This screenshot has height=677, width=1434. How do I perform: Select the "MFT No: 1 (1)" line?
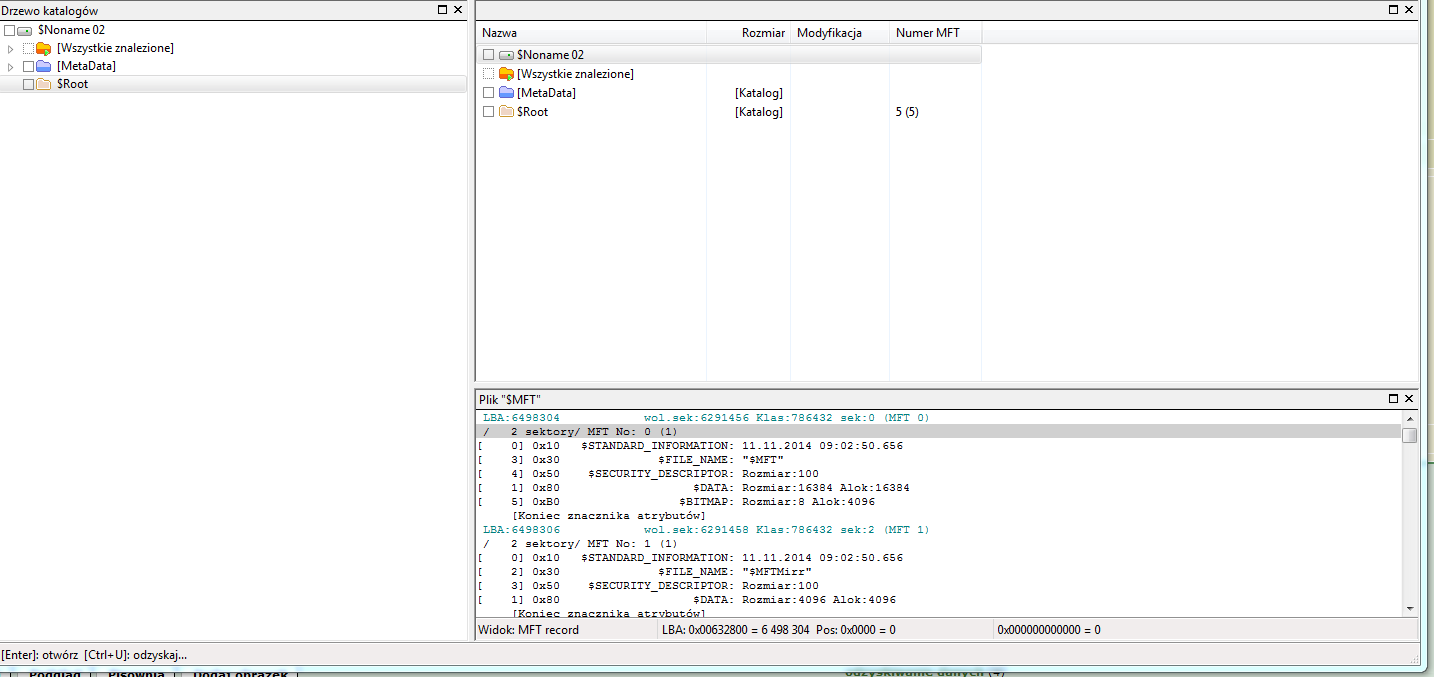click(580, 544)
